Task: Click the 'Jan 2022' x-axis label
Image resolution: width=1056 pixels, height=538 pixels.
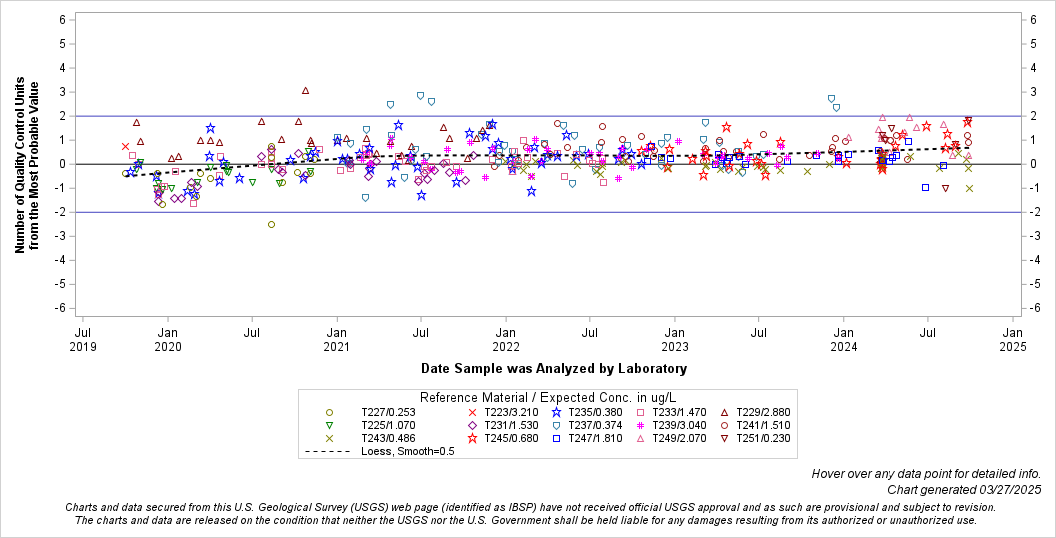Action: pos(506,339)
